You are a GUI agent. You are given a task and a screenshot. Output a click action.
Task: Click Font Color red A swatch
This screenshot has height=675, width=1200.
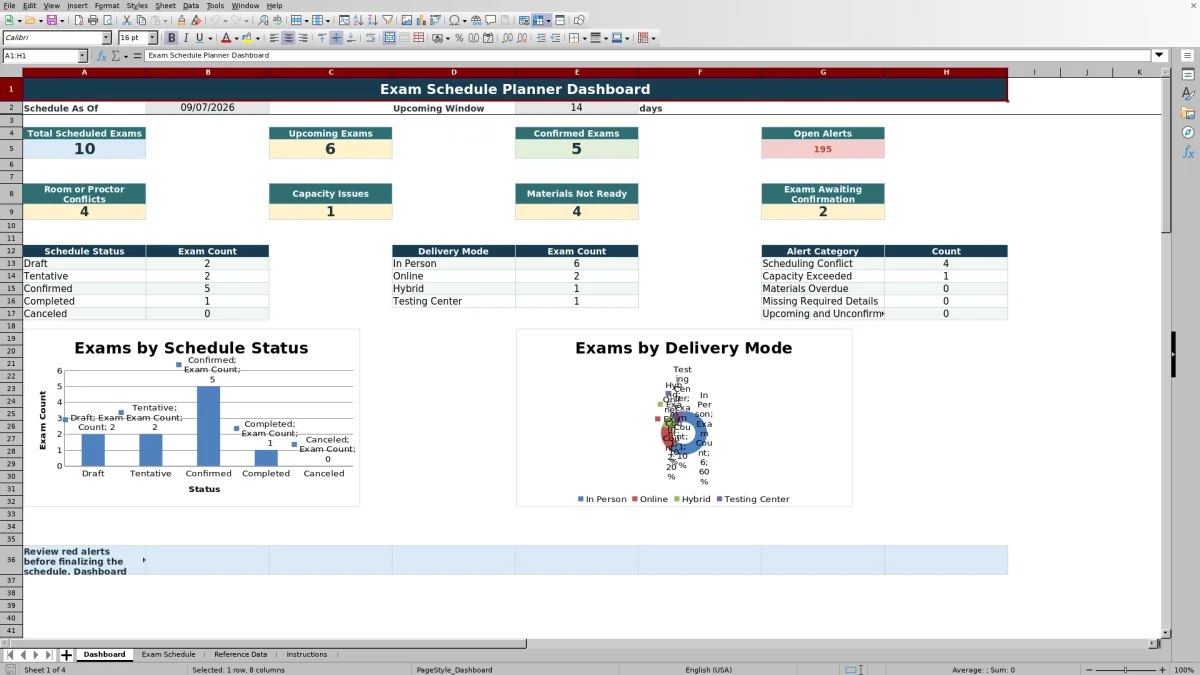[x=225, y=38]
